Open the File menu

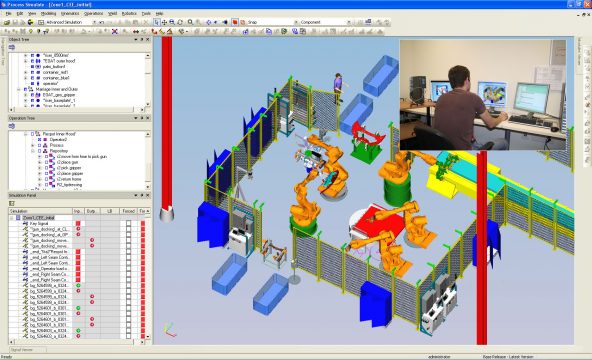[x=8, y=13]
